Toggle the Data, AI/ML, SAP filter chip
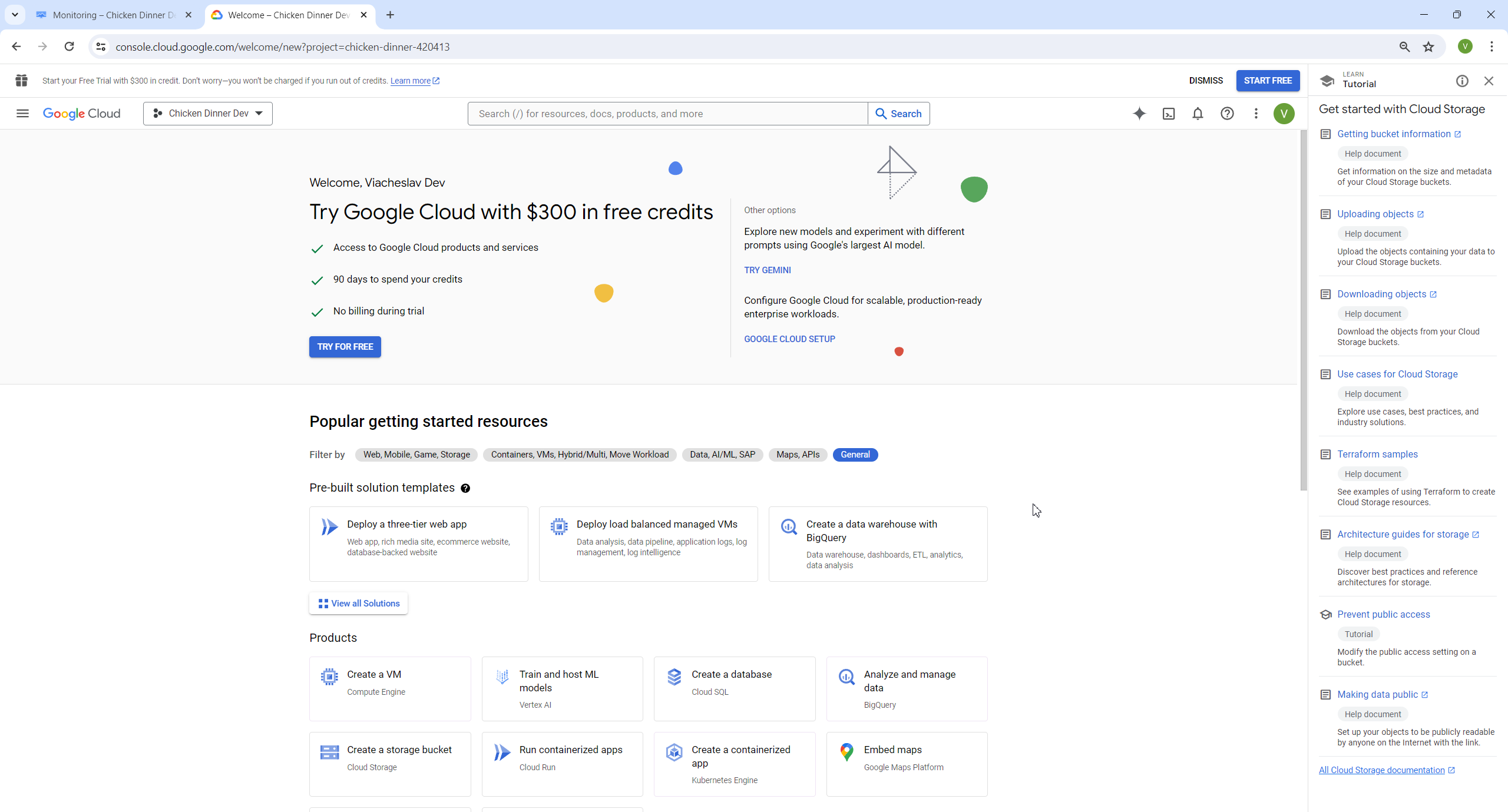The image size is (1508, 812). click(x=722, y=455)
